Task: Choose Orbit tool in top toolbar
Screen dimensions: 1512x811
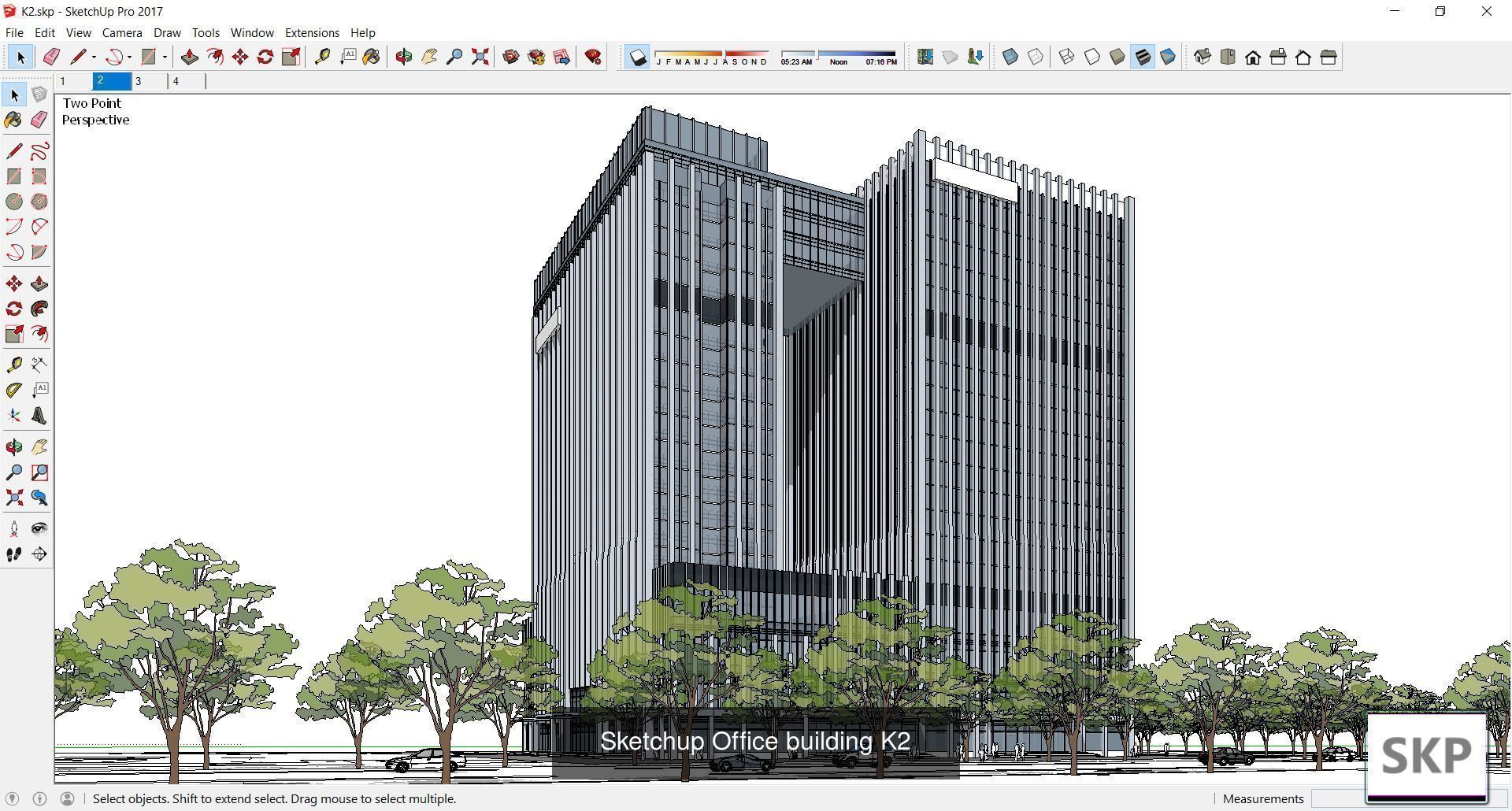Action: 404,57
